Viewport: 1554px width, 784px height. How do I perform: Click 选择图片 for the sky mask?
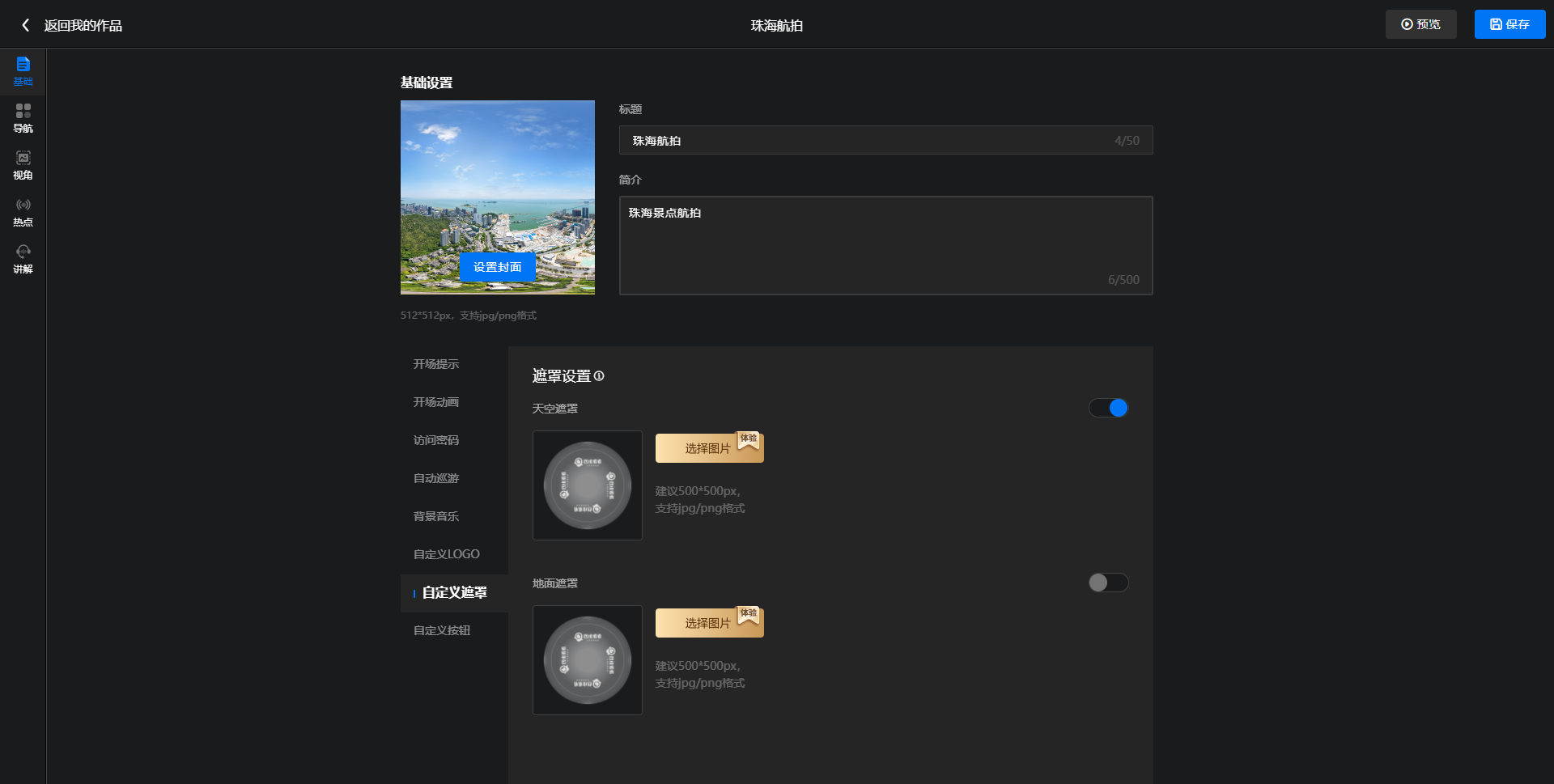pos(708,448)
